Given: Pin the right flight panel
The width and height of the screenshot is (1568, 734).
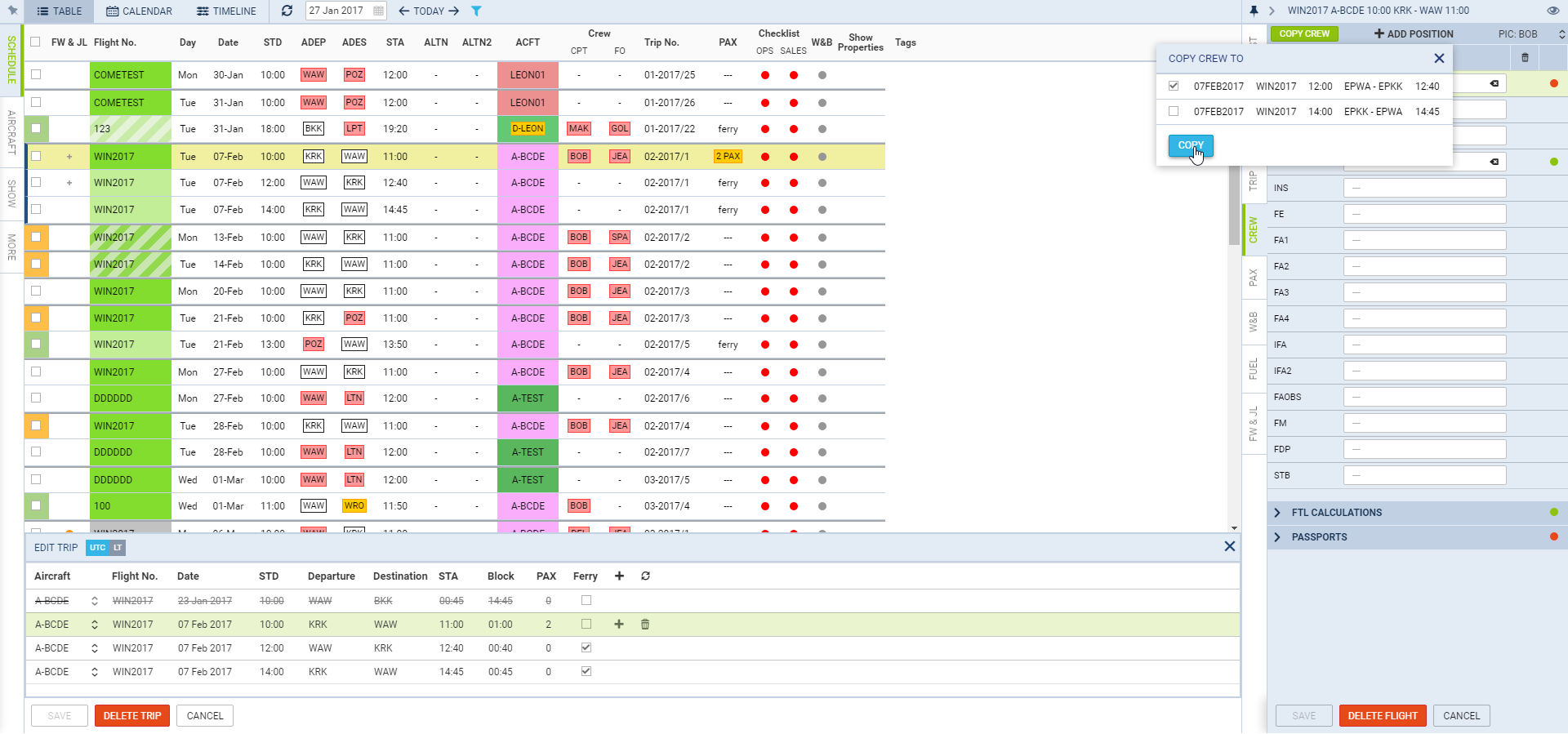Looking at the screenshot, I should (x=1254, y=11).
